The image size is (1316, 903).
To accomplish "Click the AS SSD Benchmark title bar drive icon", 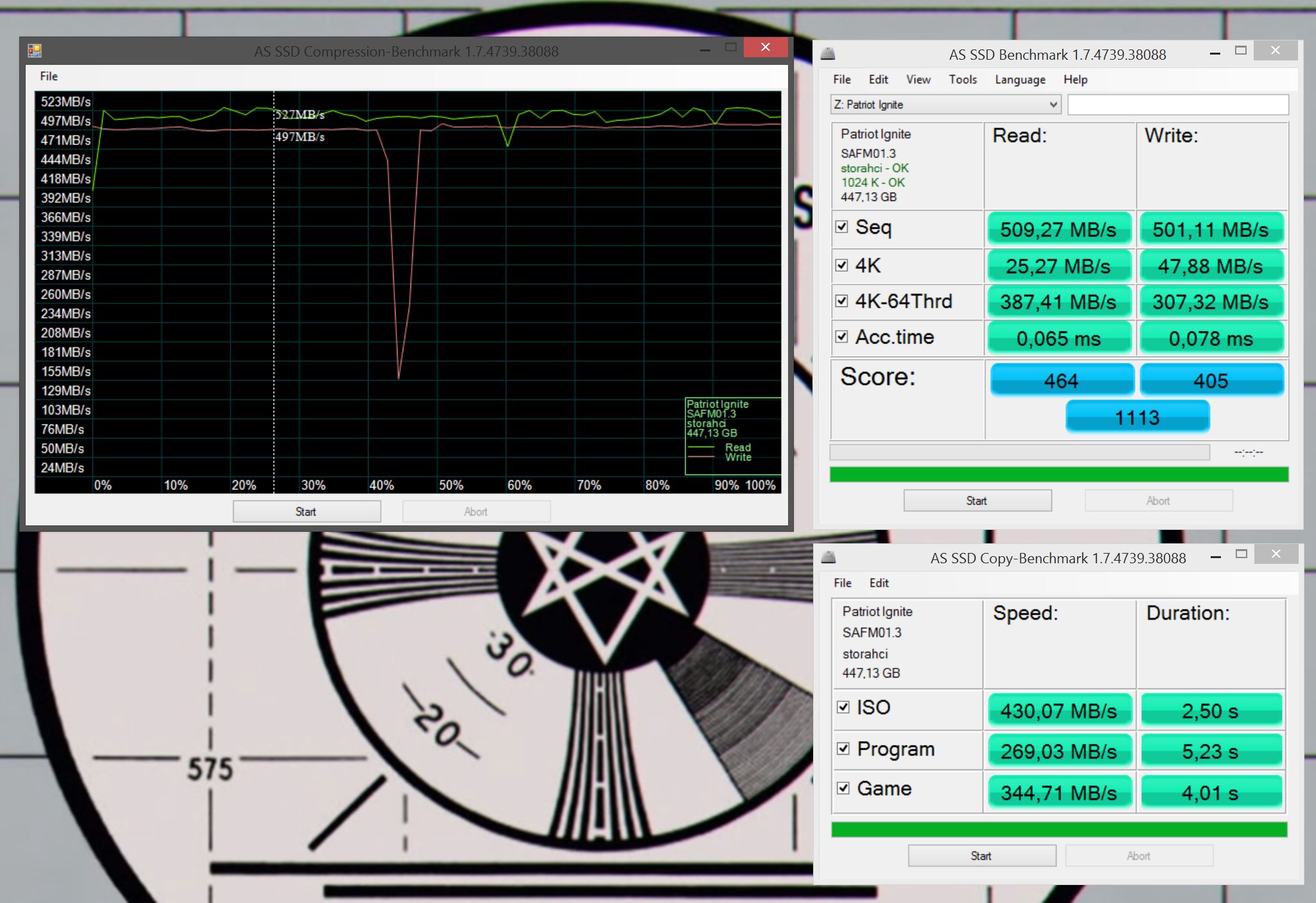I will [829, 53].
